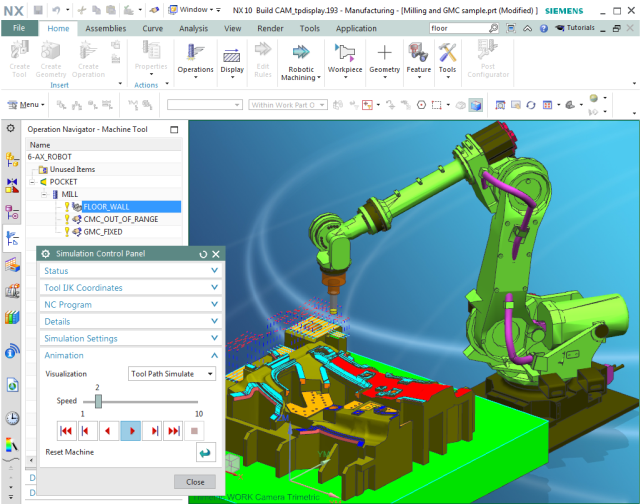Stop the simulation
The width and height of the screenshot is (641, 504).
(194, 431)
